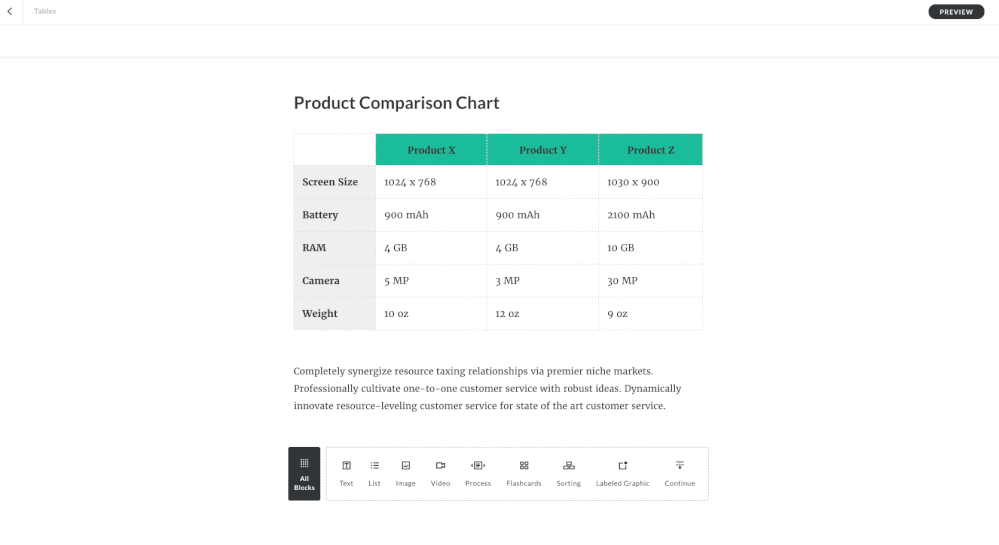
Task: Click the Screen Size row header
Action: tap(330, 182)
